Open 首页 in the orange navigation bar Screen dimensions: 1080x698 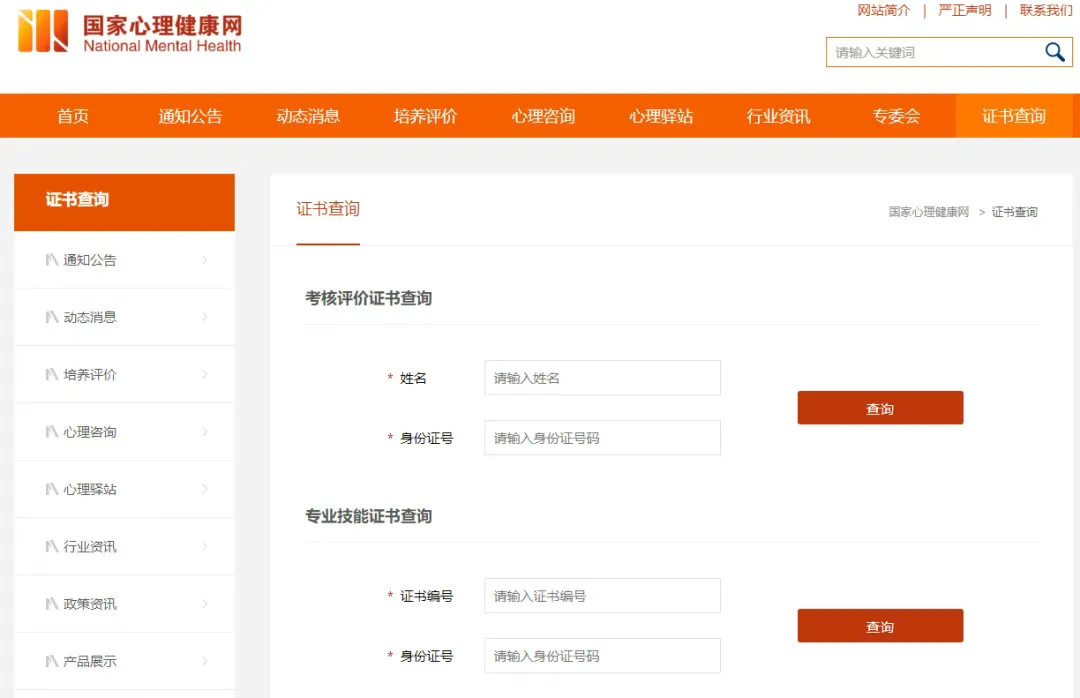tap(73, 116)
